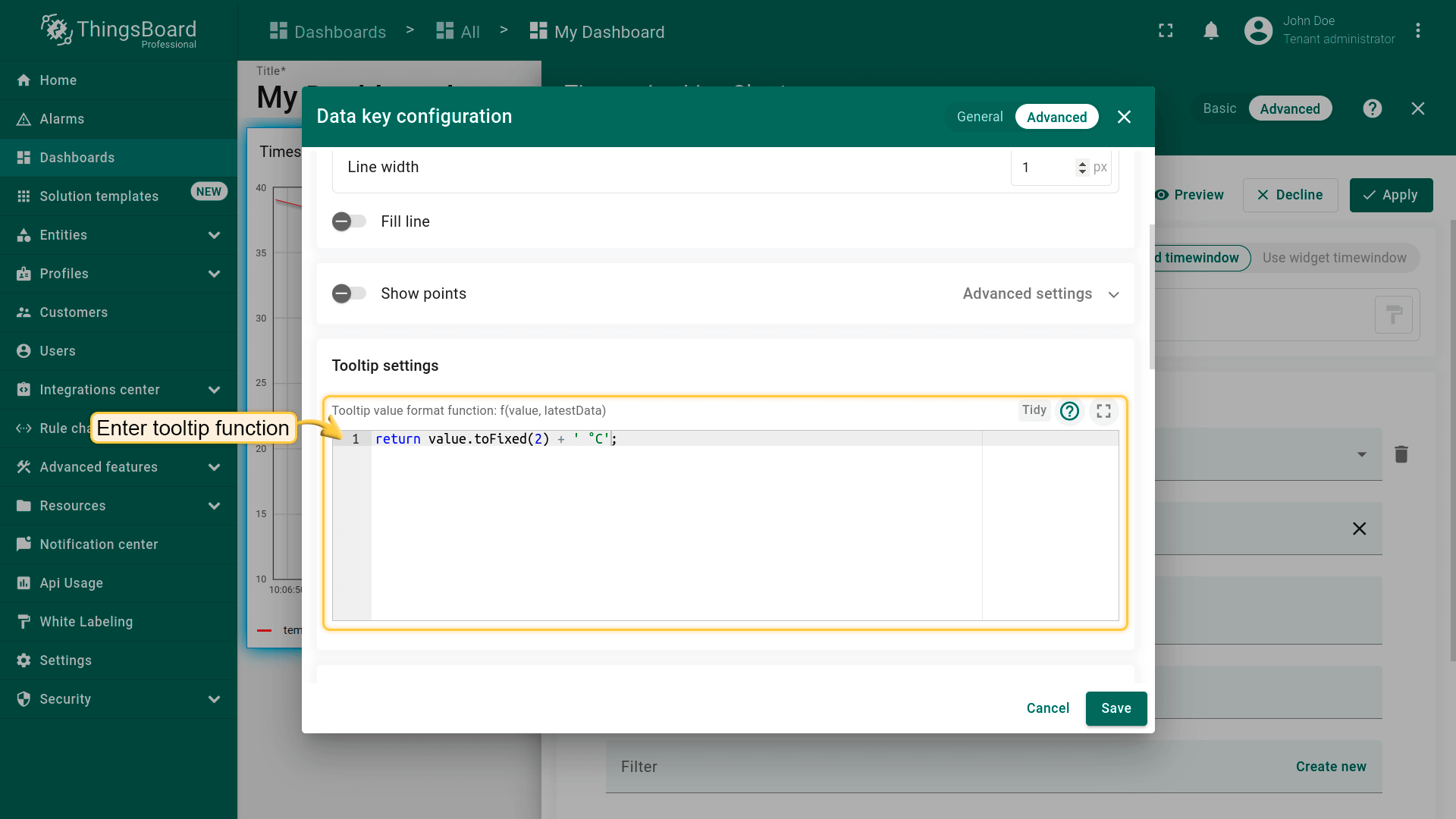Click the delete trash icon
Viewport: 1456px width, 819px height.
click(x=1401, y=454)
